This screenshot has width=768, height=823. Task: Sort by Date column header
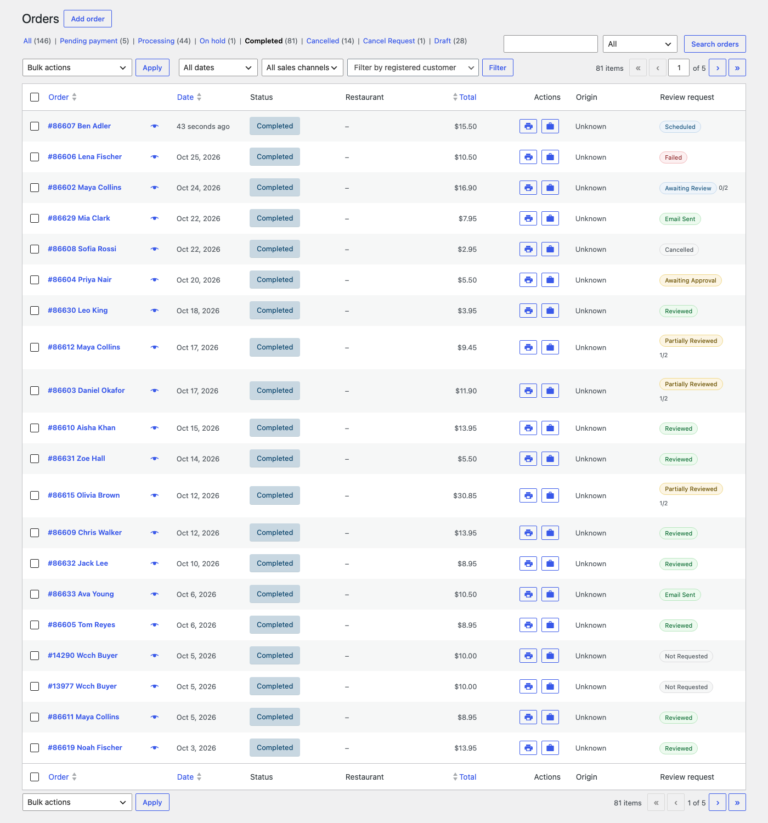(x=189, y=97)
